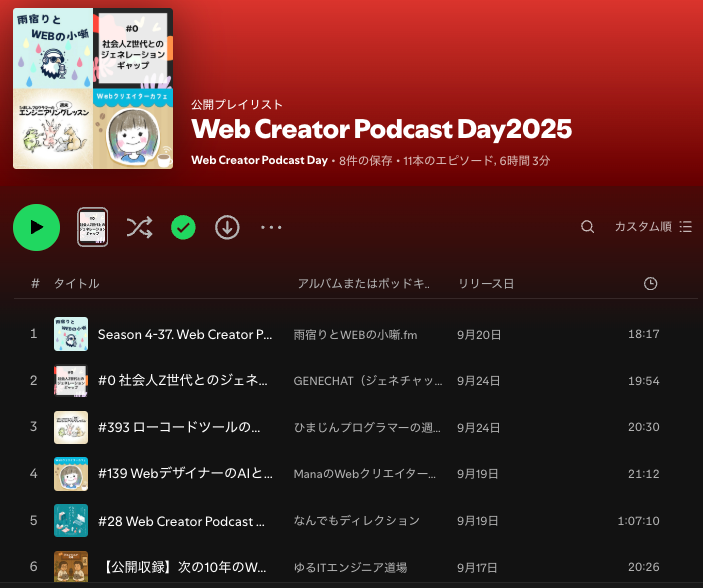Open episode #139 WebデザイナーのAIと...
Image resolution: width=703 pixels, height=588 pixels.
coord(185,474)
